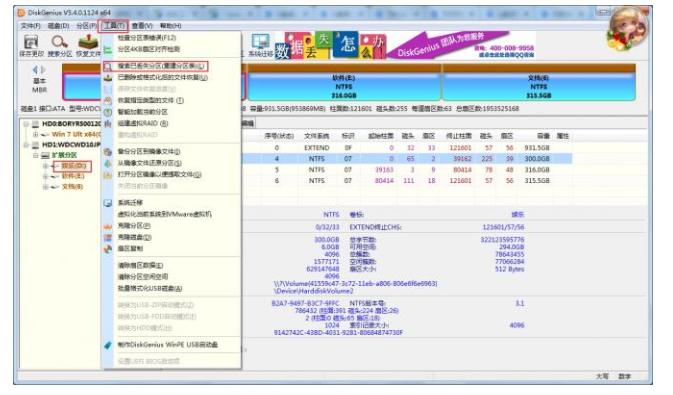
Task: Expand the 娱乐(D:) tree node
Action: (x=45, y=166)
